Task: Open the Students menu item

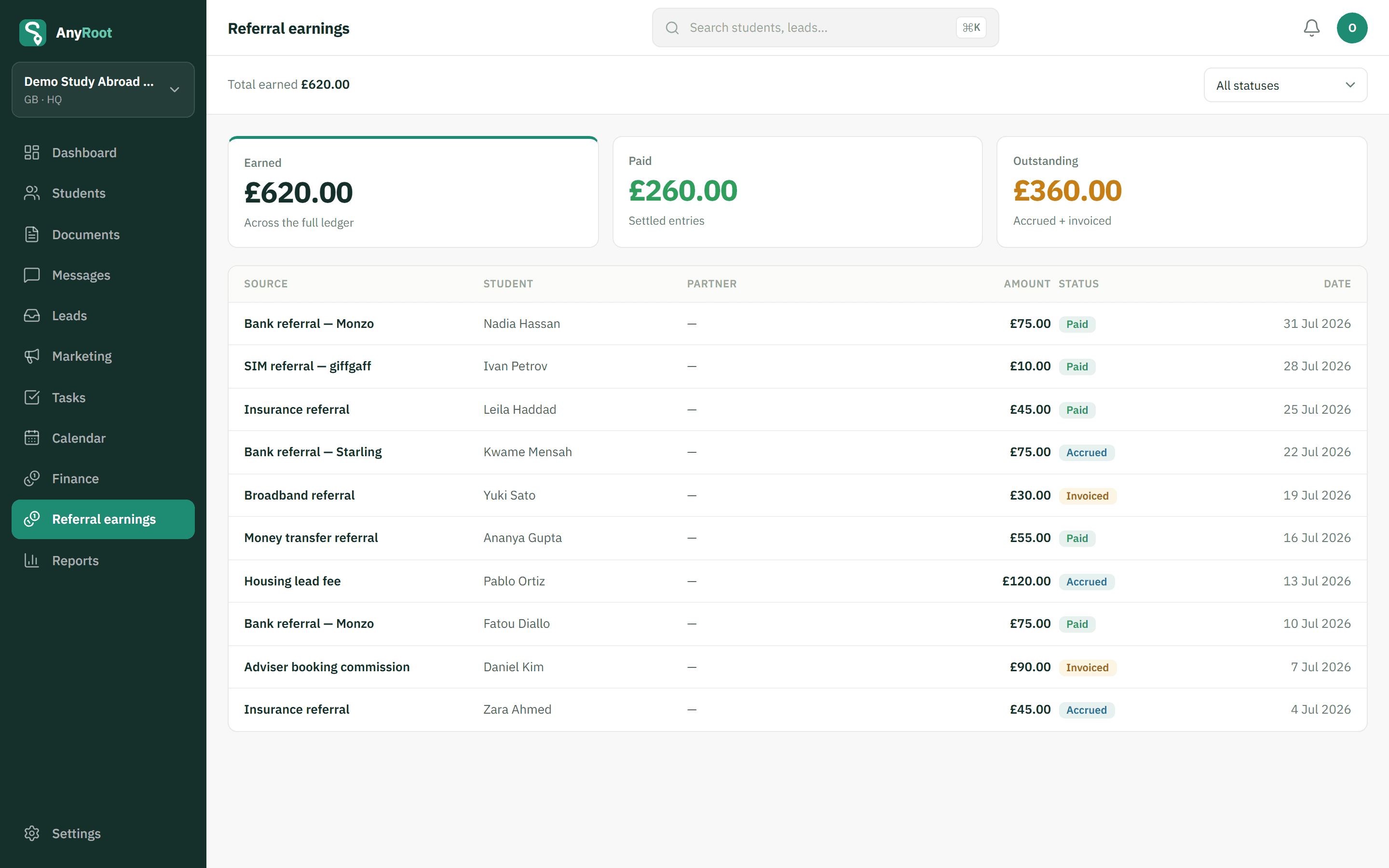Action: (103, 193)
